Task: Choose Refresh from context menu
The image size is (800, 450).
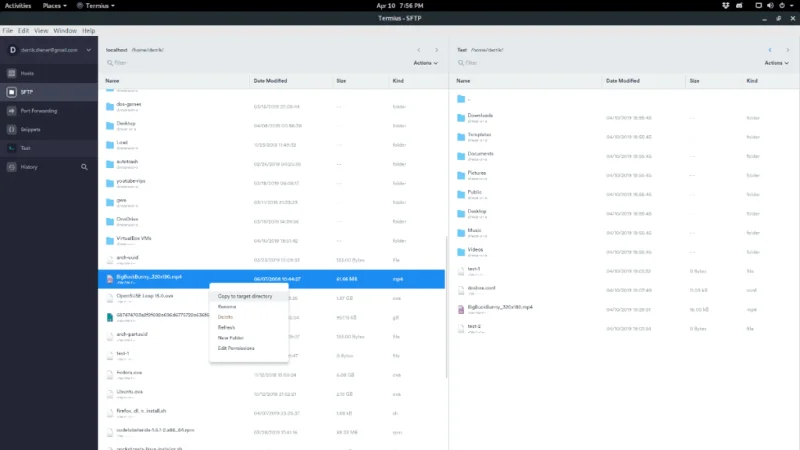Action: 248,327
